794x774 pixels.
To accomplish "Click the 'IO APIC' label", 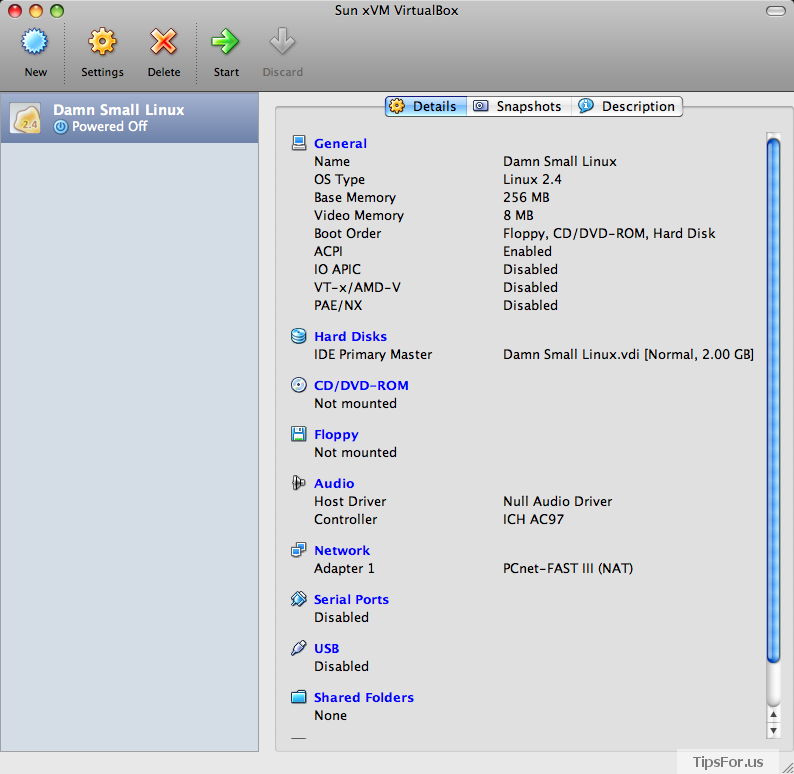I will pos(337,269).
